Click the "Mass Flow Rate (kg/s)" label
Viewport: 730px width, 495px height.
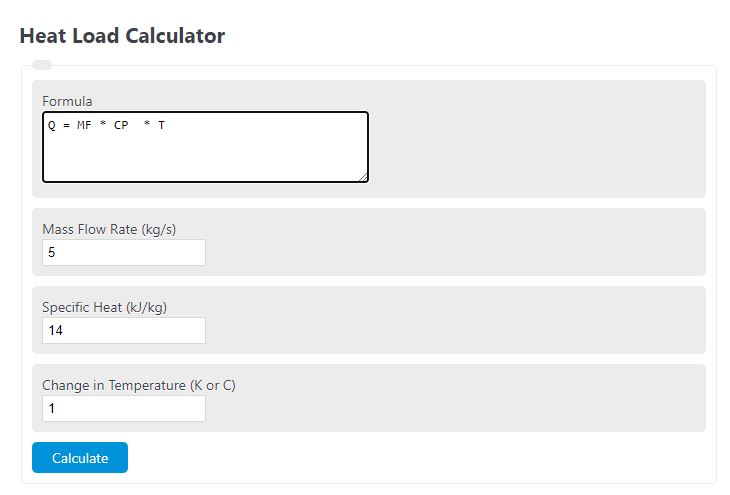(x=109, y=229)
